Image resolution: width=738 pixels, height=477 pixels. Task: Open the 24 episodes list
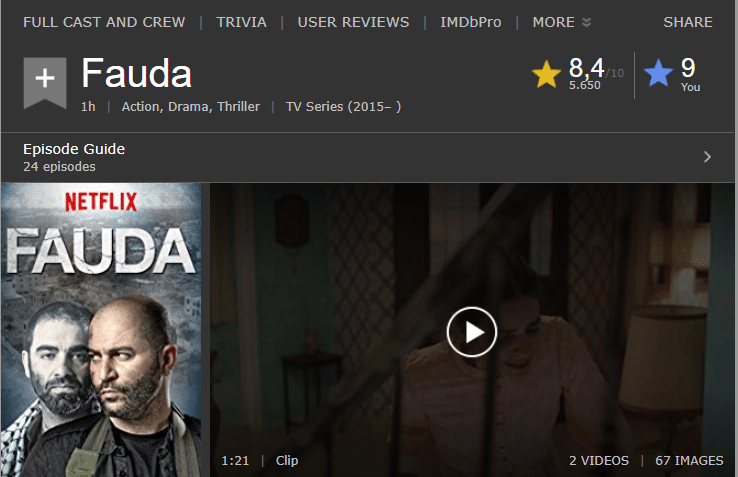click(x=59, y=167)
